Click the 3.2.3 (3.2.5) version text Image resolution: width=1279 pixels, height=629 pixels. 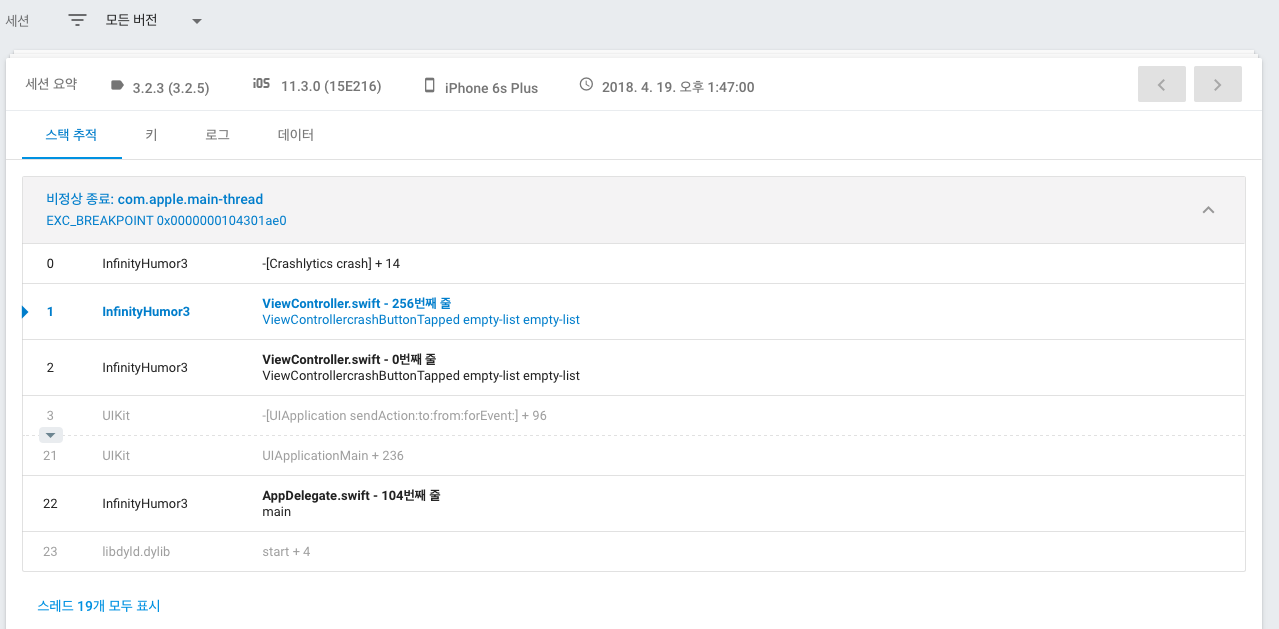tap(171, 88)
